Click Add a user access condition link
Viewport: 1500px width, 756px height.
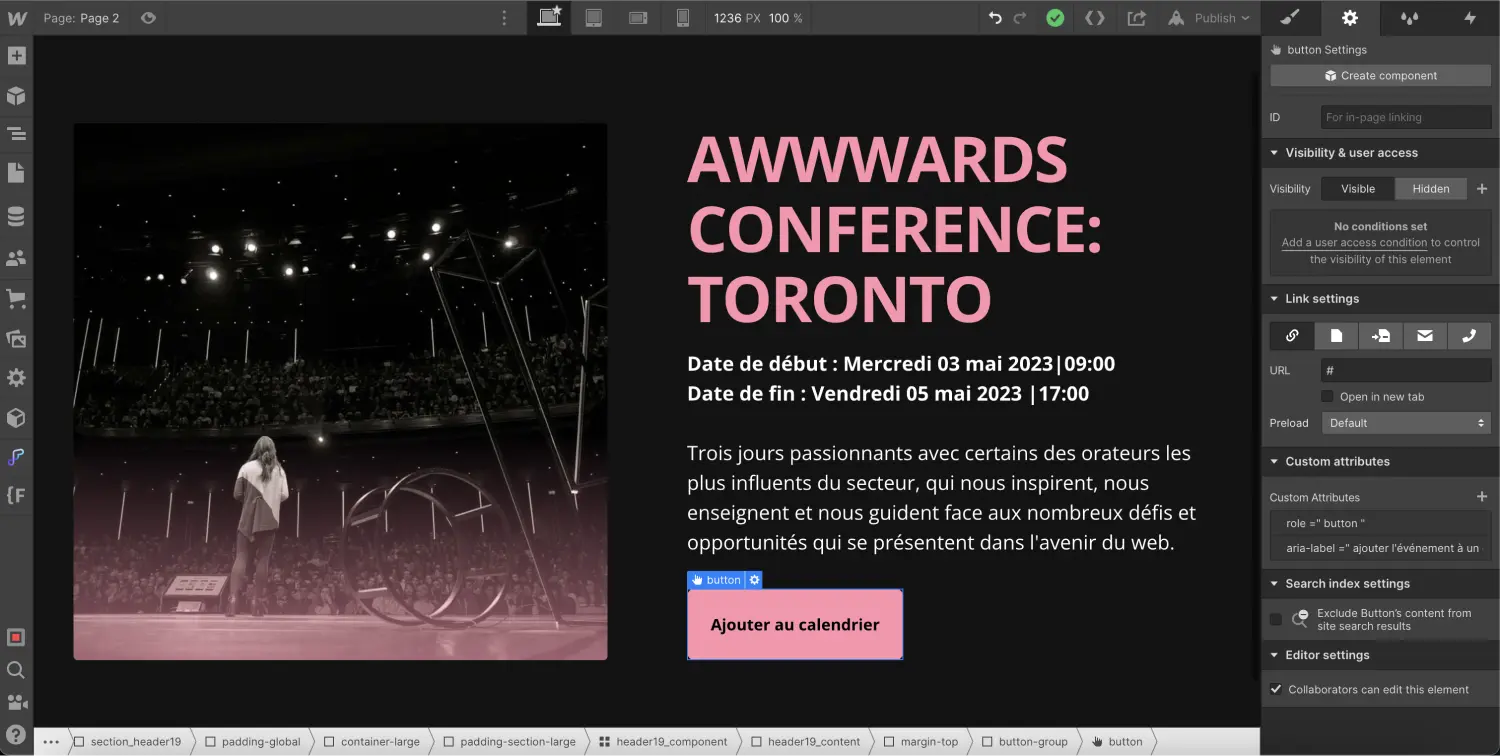[1354, 243]
